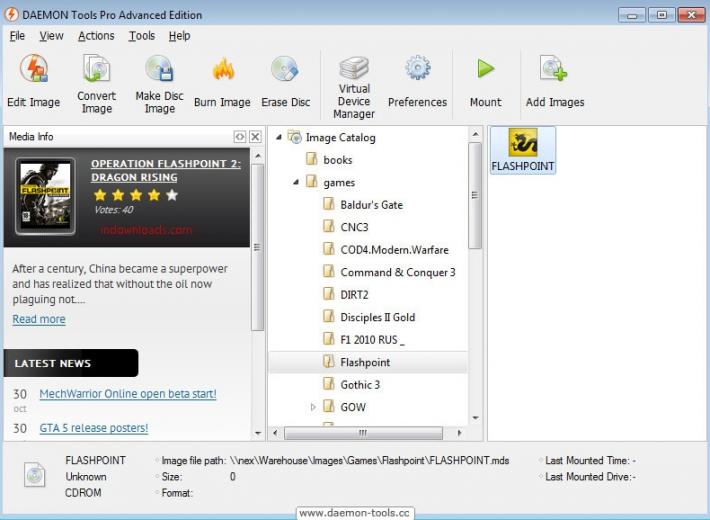The height and width of the screenshot is (520, 710).
Task: Open Virtual Device Manager
Action: point(354,87)
